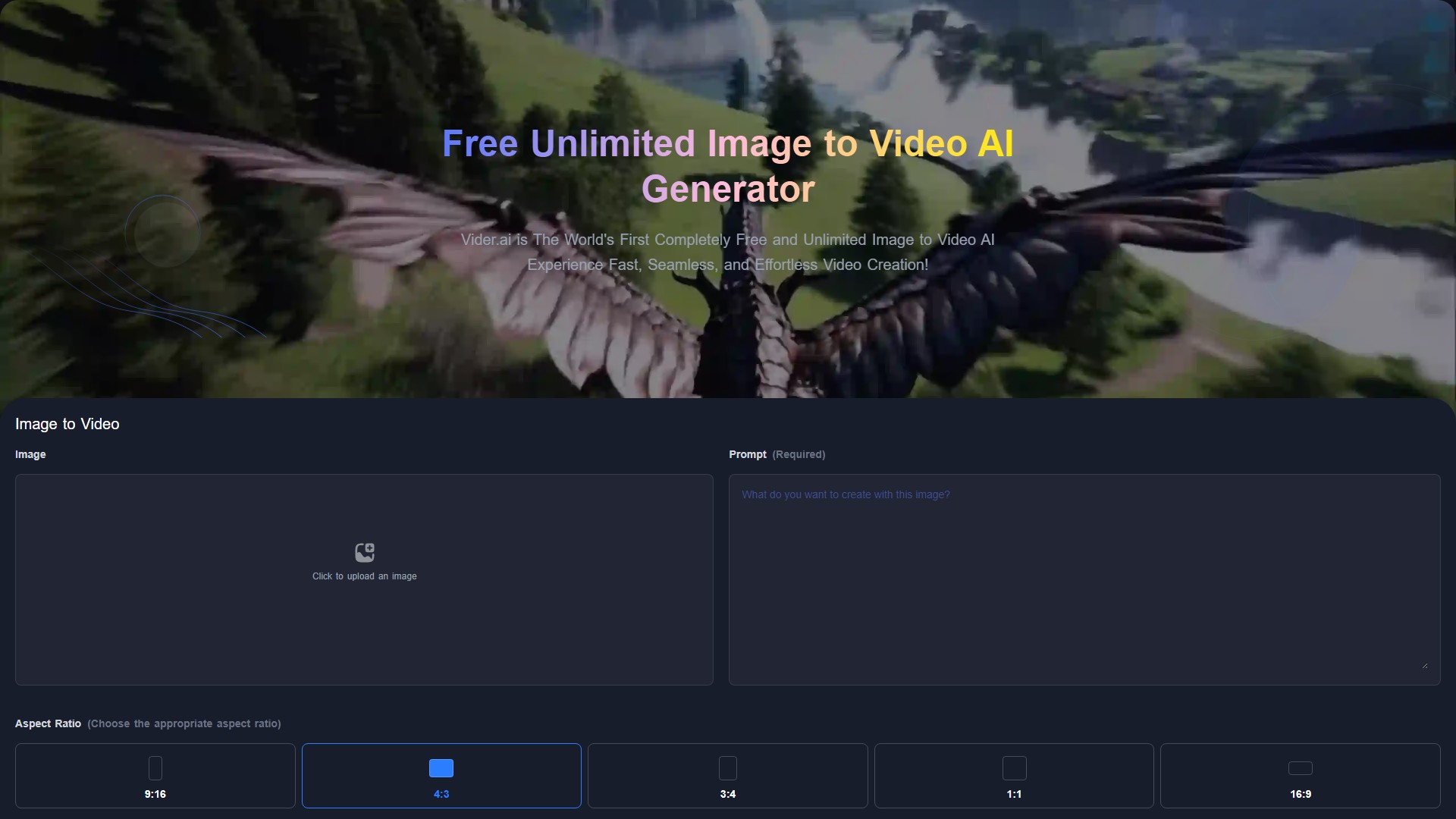This screenshot has height=819, width=1456.
Task: Select the 16:9 aspect ratio label
Action: pos(1300,794)
